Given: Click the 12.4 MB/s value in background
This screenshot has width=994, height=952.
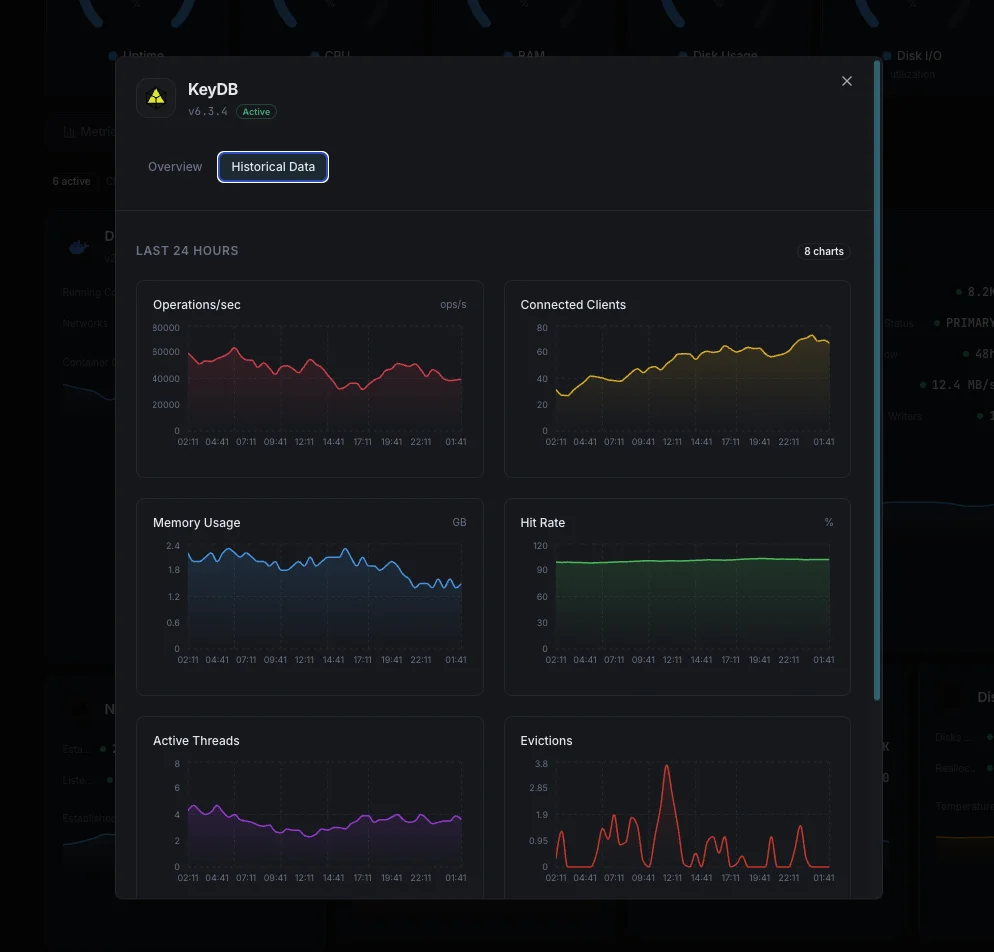Looking at the screenshot, I should 962,385.
